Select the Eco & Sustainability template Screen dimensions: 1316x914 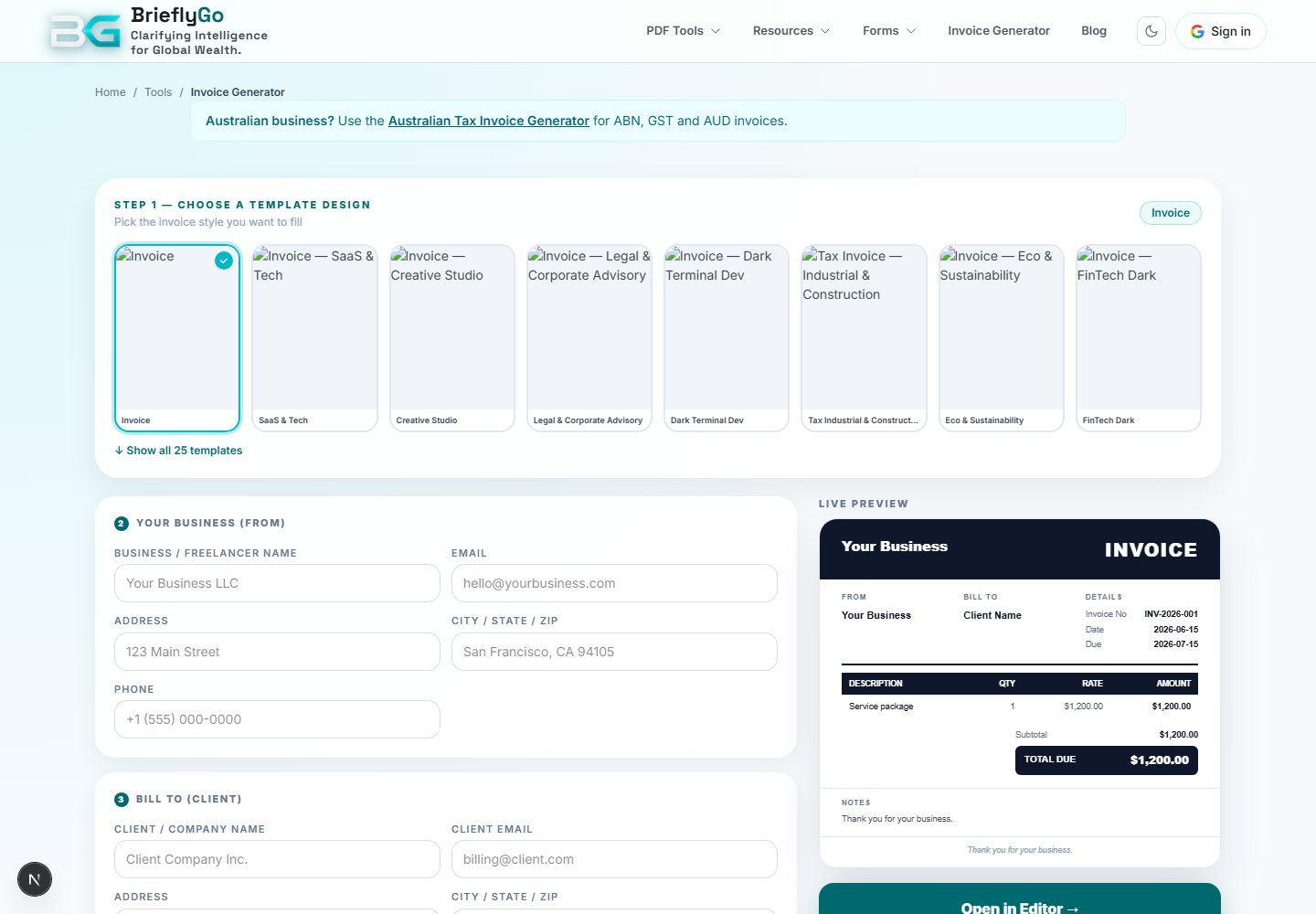[1002, 337]
